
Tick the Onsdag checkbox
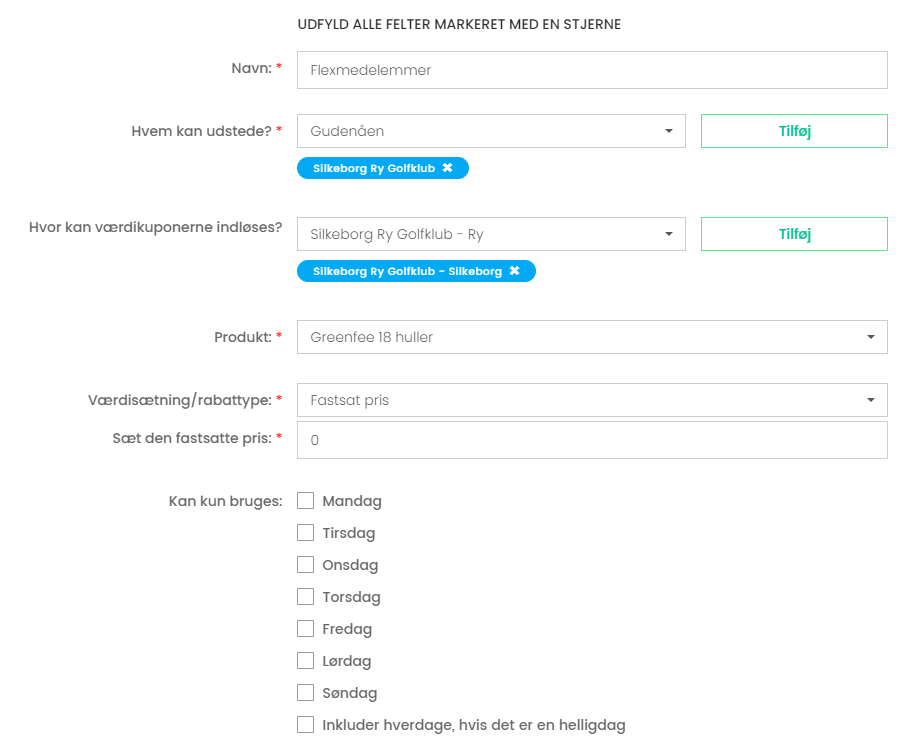tap(305, 565)
